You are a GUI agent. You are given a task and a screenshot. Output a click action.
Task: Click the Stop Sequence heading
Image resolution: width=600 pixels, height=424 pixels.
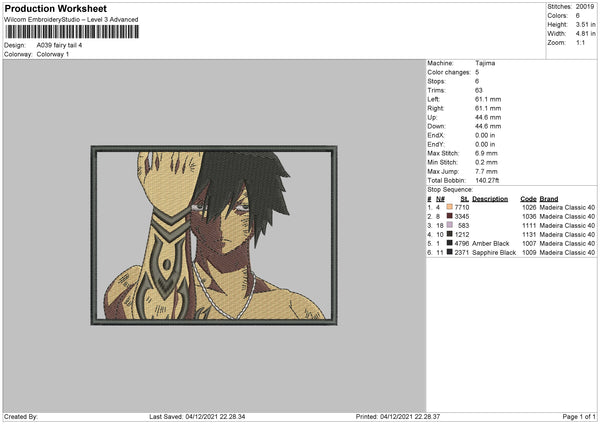pyautogui.click(x=450, y=189)
